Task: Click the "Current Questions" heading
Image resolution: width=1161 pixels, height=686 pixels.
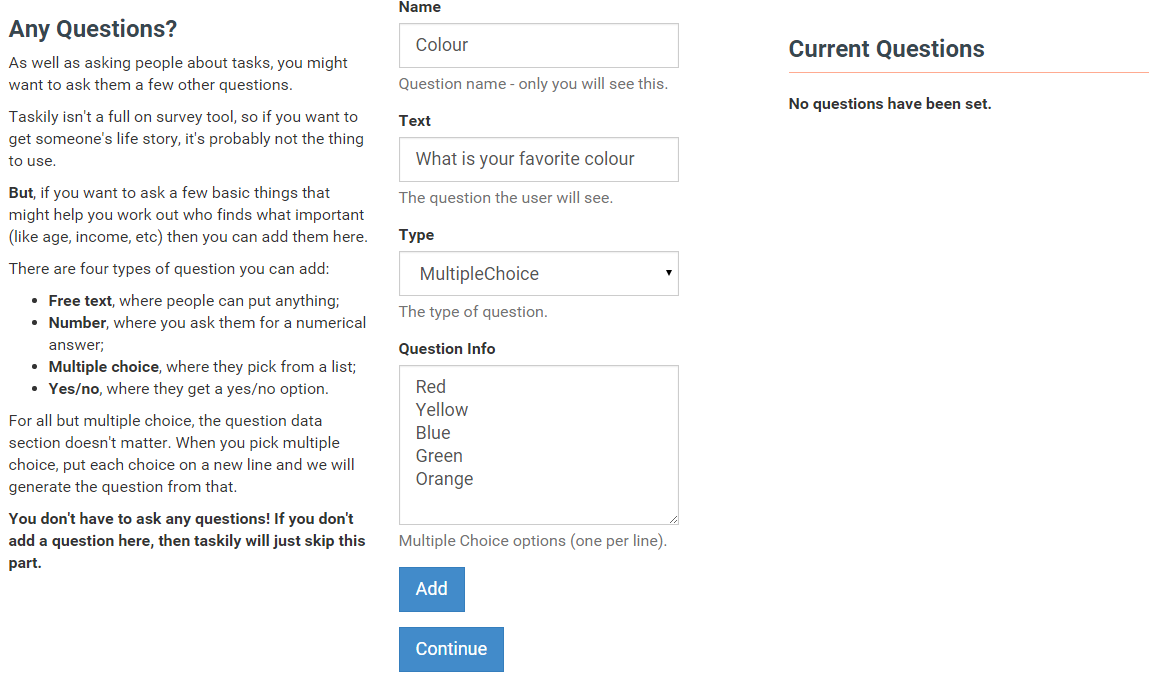Action: tap(886, 49)
